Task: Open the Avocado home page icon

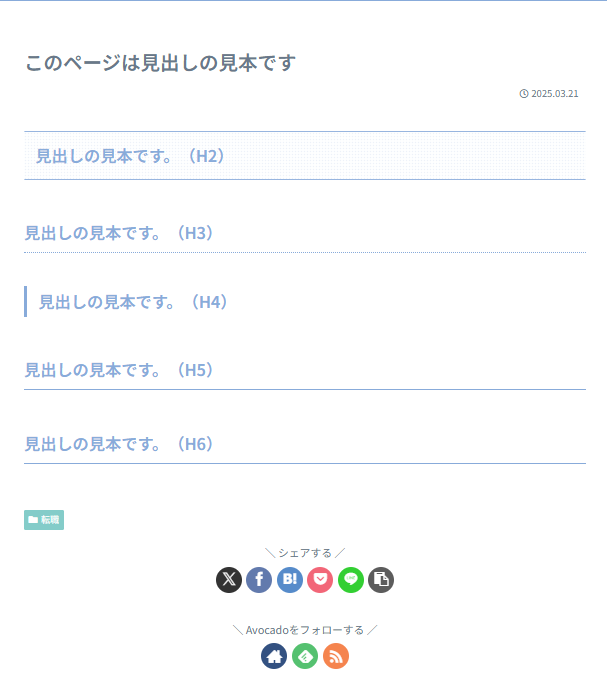Action: 274,656
